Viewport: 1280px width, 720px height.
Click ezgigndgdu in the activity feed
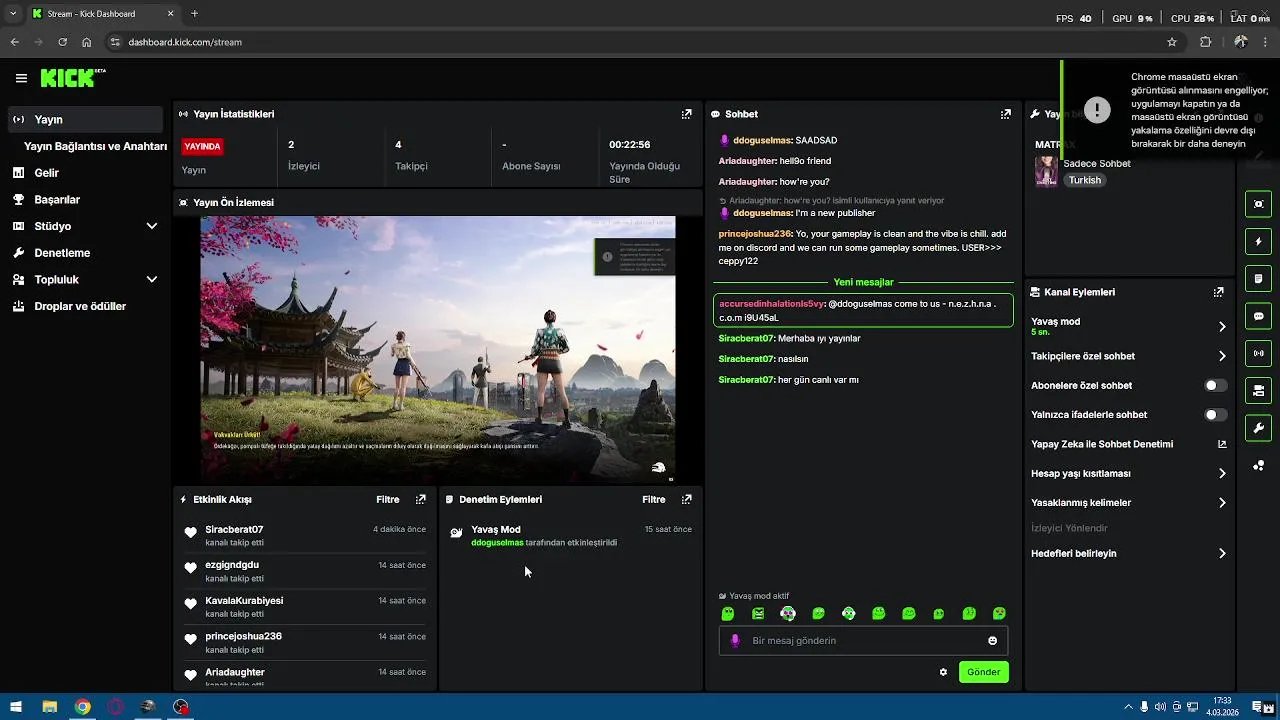click(x=232, y=565)
